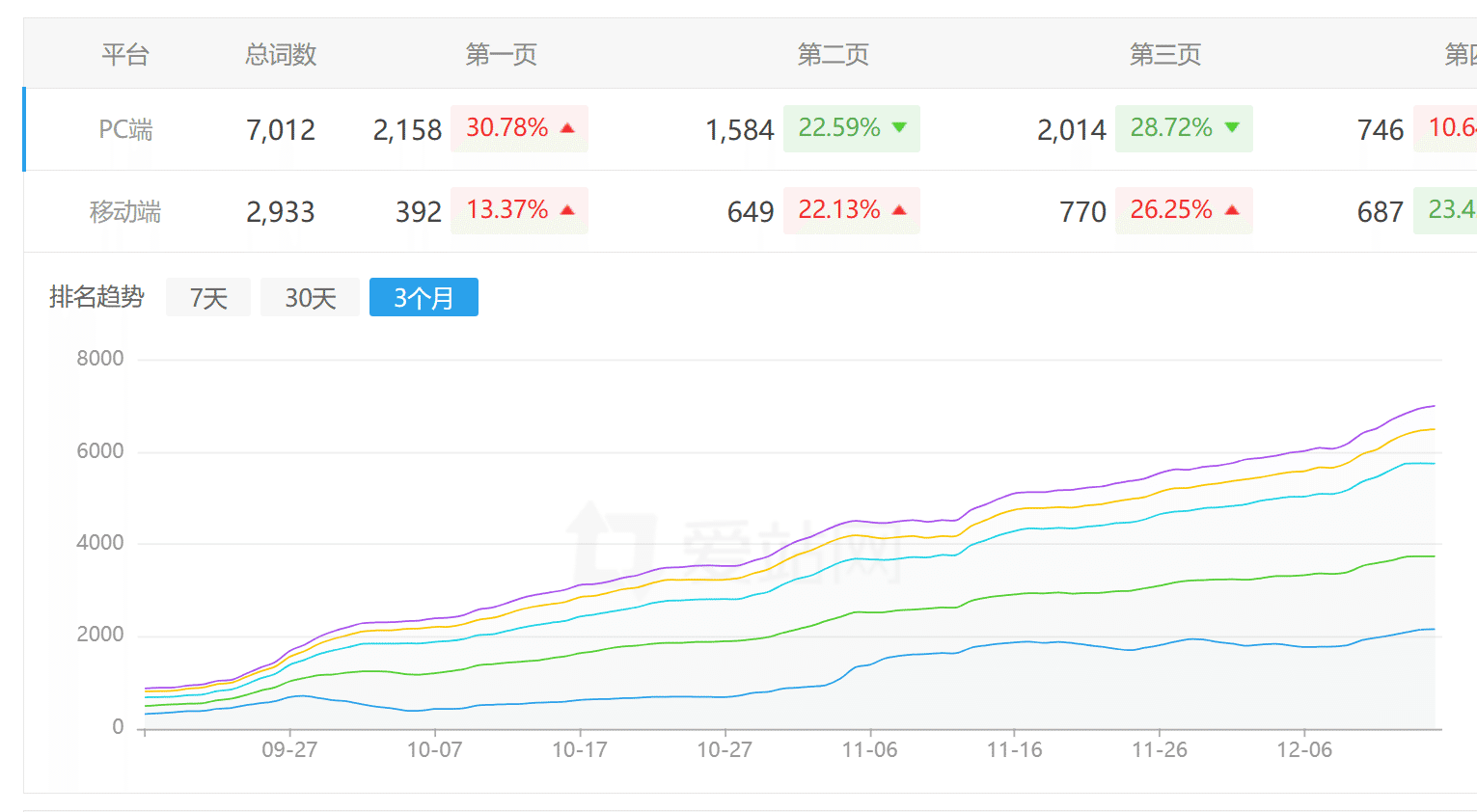Click the 8000 y-axis label
The width and height of the screenshot is (1477, 812).
[100, 359]
